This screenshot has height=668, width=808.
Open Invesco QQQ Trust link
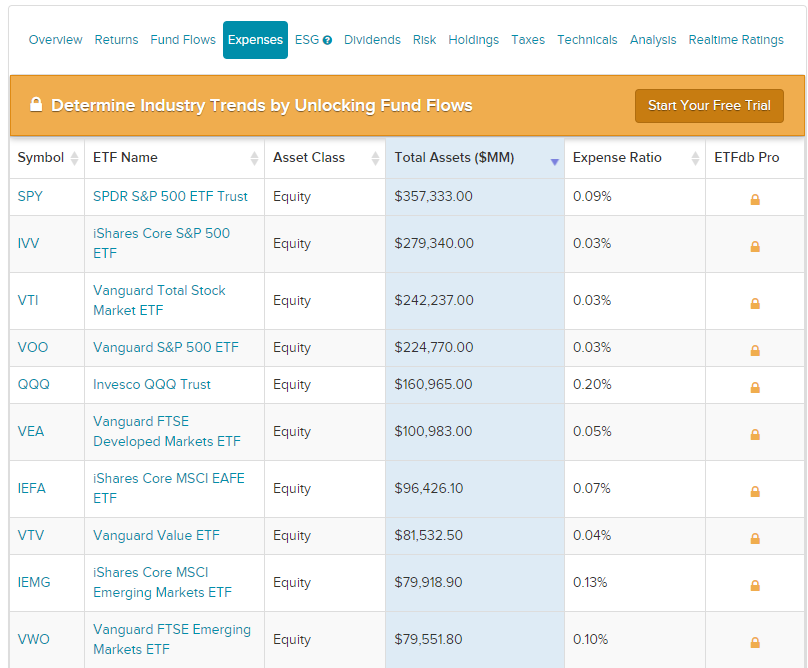tap(152, 385)
